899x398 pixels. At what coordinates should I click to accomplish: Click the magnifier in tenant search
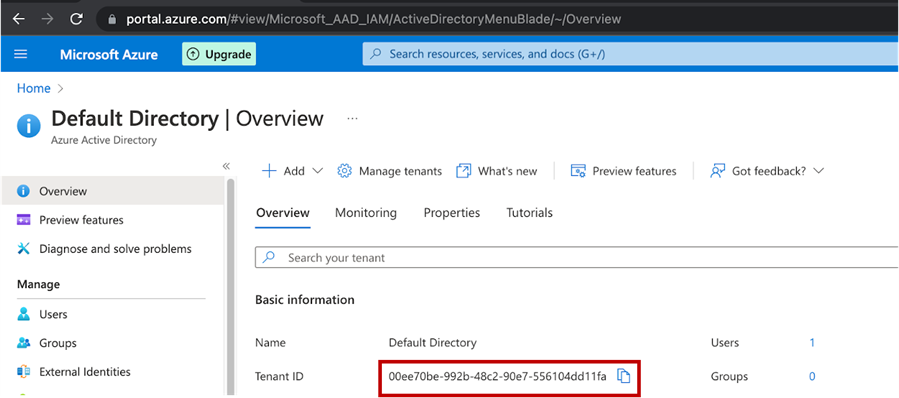[x=268, y=257]
